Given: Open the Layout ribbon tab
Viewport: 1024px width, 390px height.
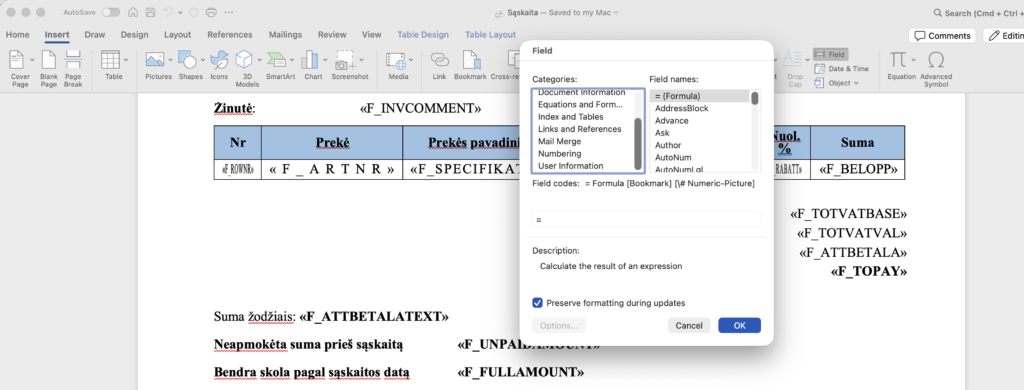Looking at the screenshot, I should point(178,35).
